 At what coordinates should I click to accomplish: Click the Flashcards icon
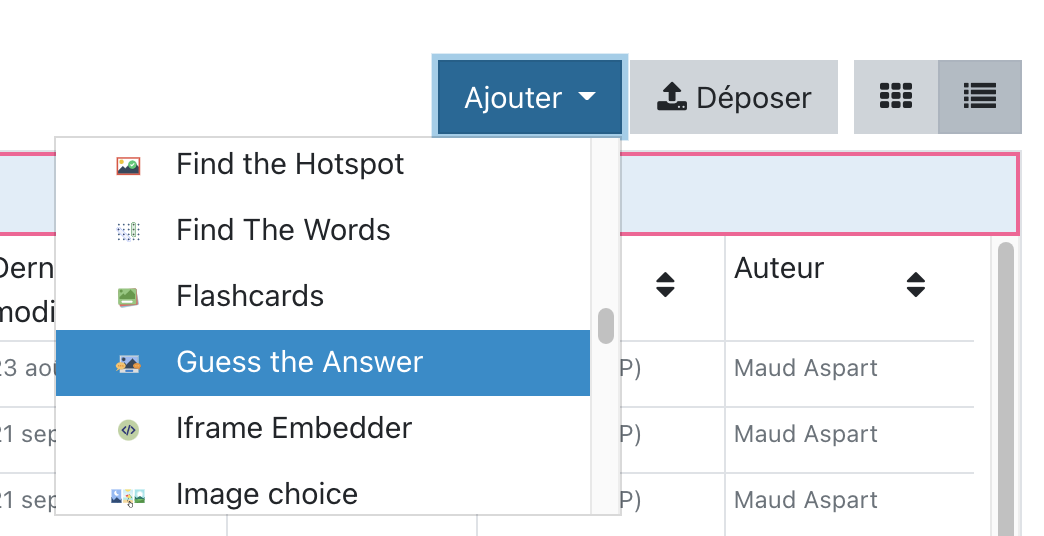point(128,297)
